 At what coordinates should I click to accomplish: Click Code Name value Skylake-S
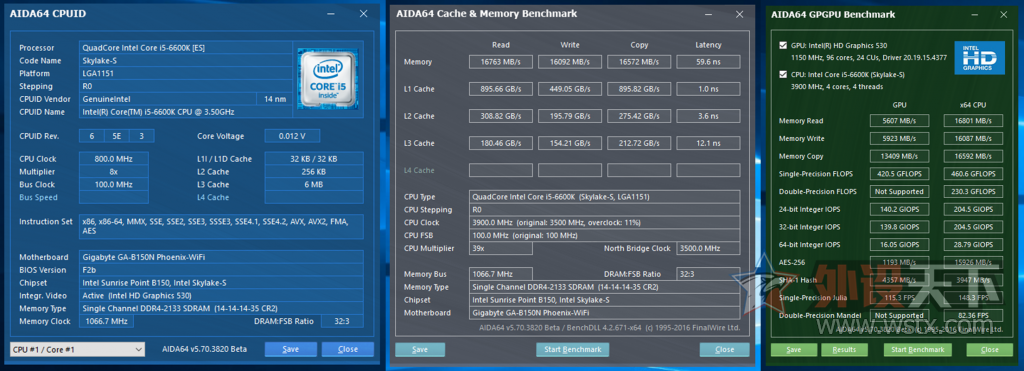[x=185, y=60]
